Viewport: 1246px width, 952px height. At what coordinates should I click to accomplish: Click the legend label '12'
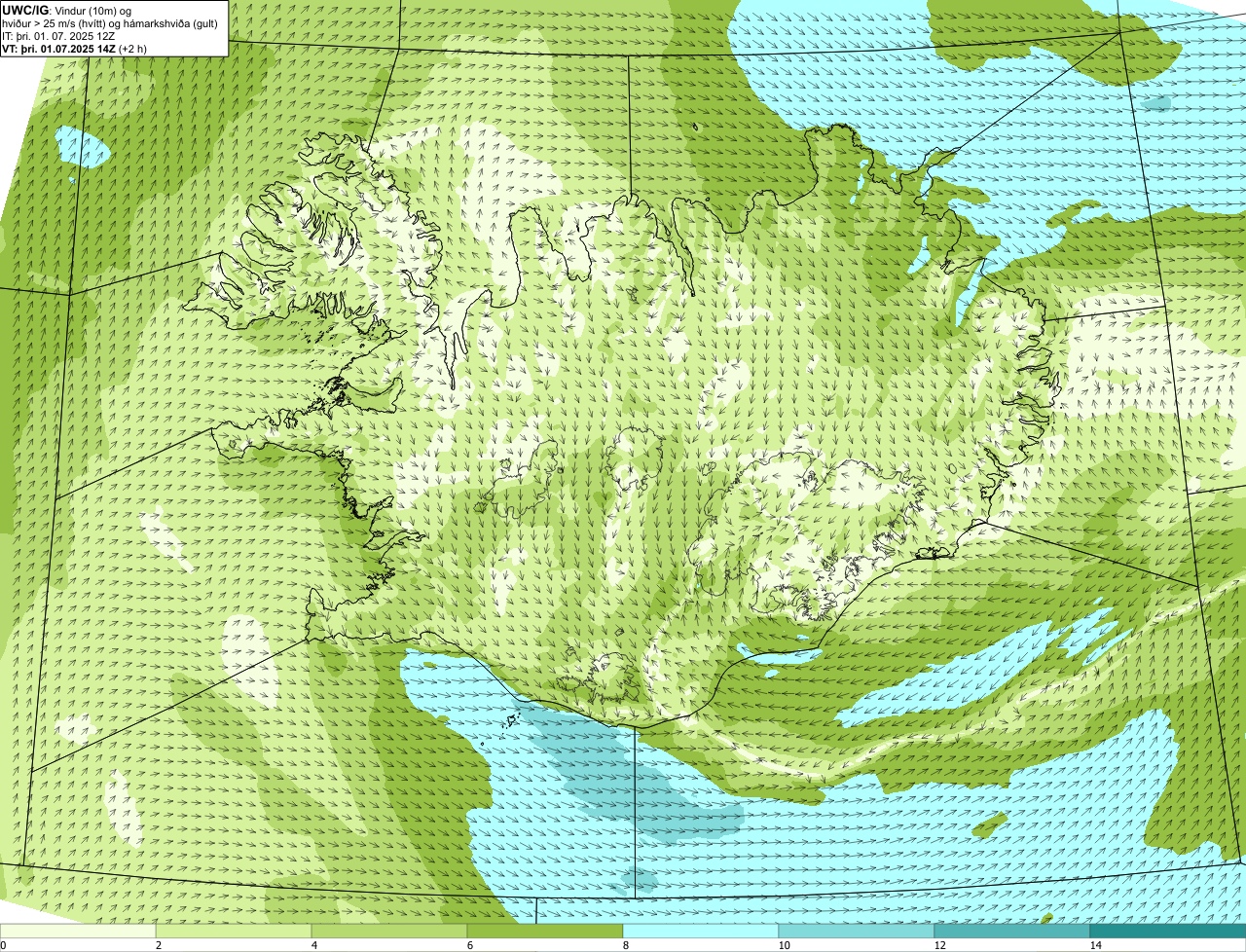tap(939, 945)
